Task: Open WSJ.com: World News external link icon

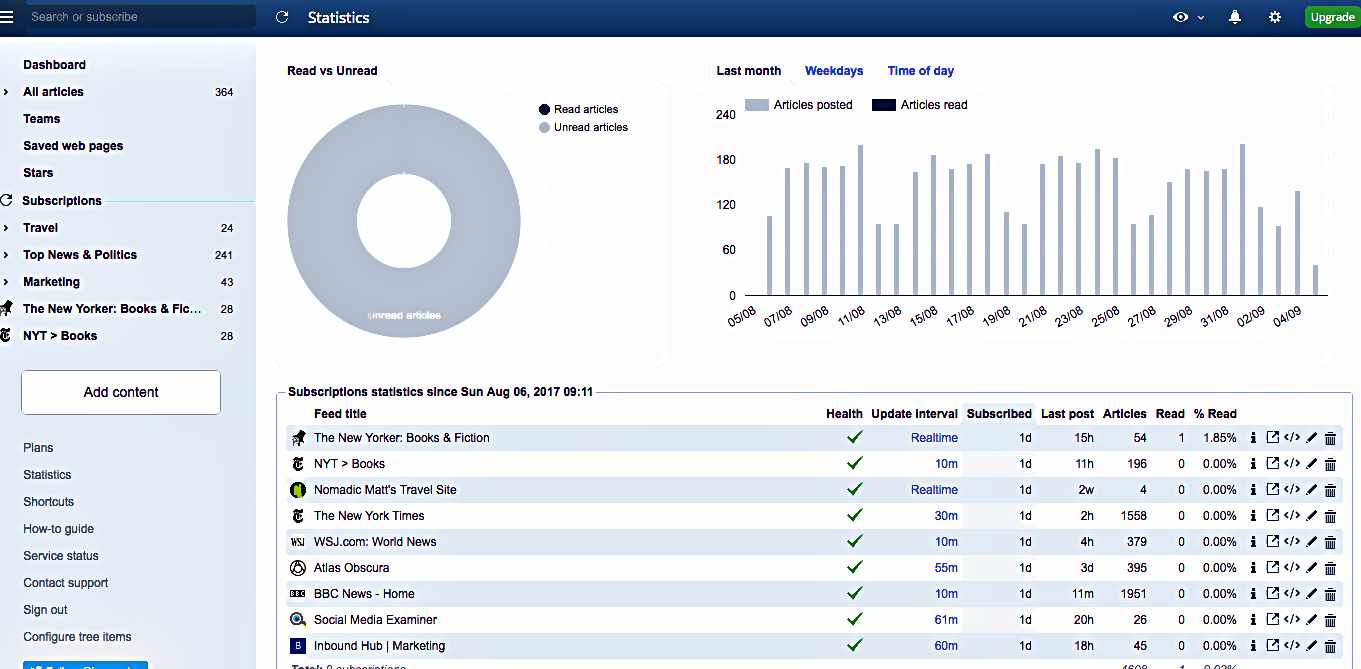Action: click(x=1272, y=542)
